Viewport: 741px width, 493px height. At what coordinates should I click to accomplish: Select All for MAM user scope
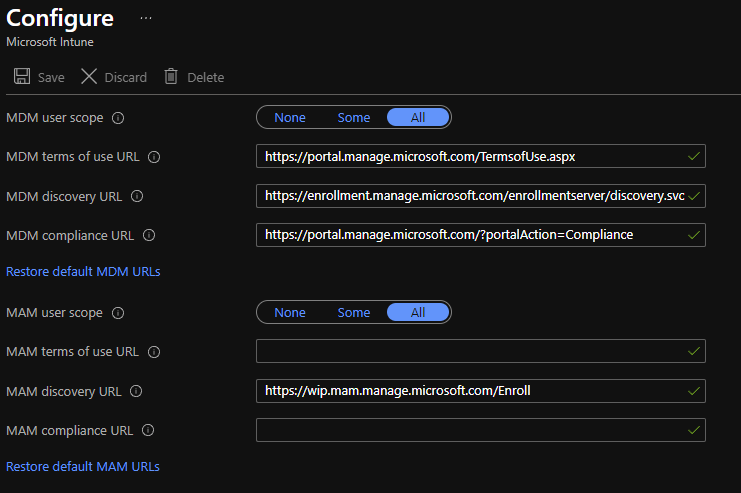click(x=418, y=313)
